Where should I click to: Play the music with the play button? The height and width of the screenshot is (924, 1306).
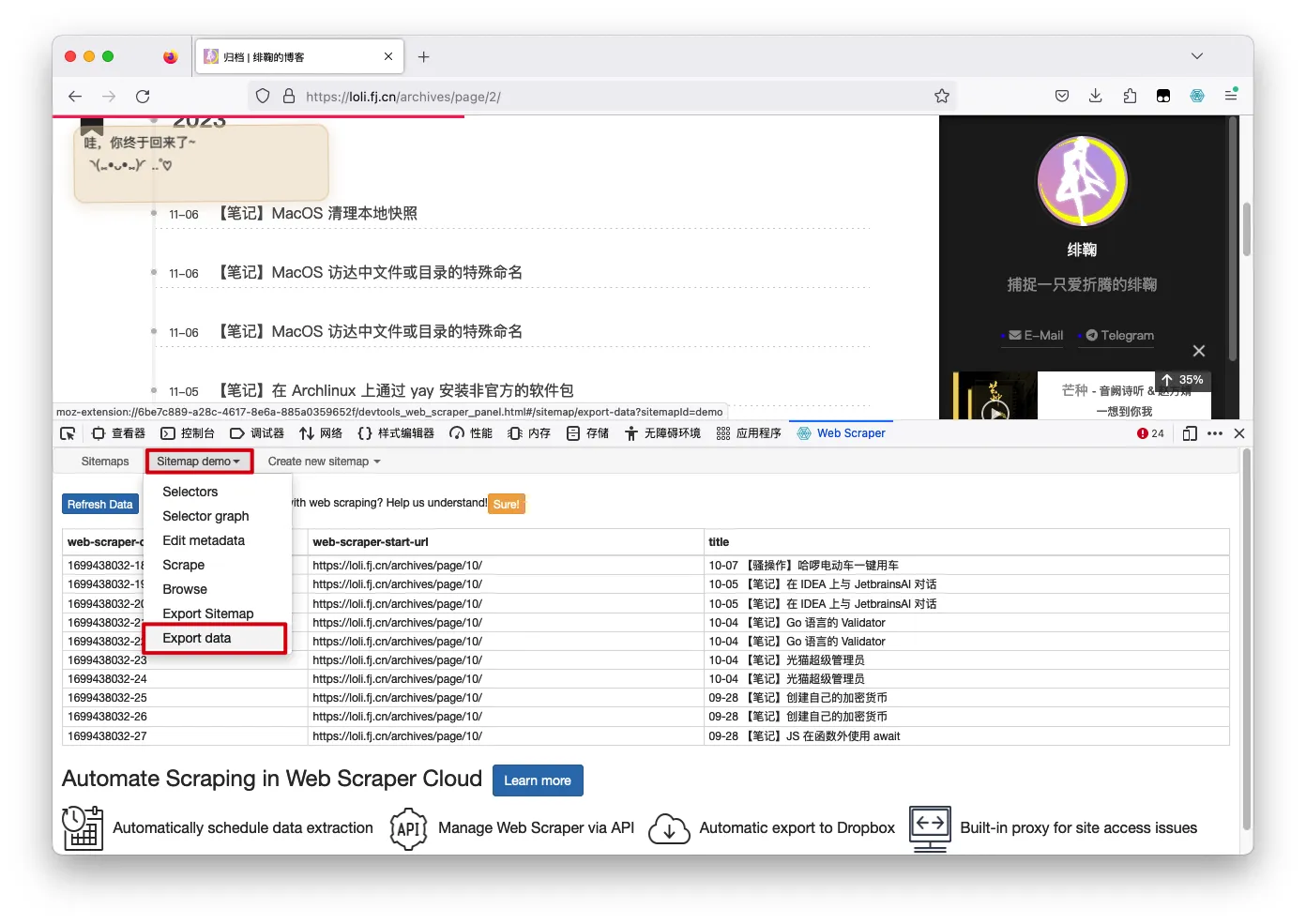click(995, 411)
